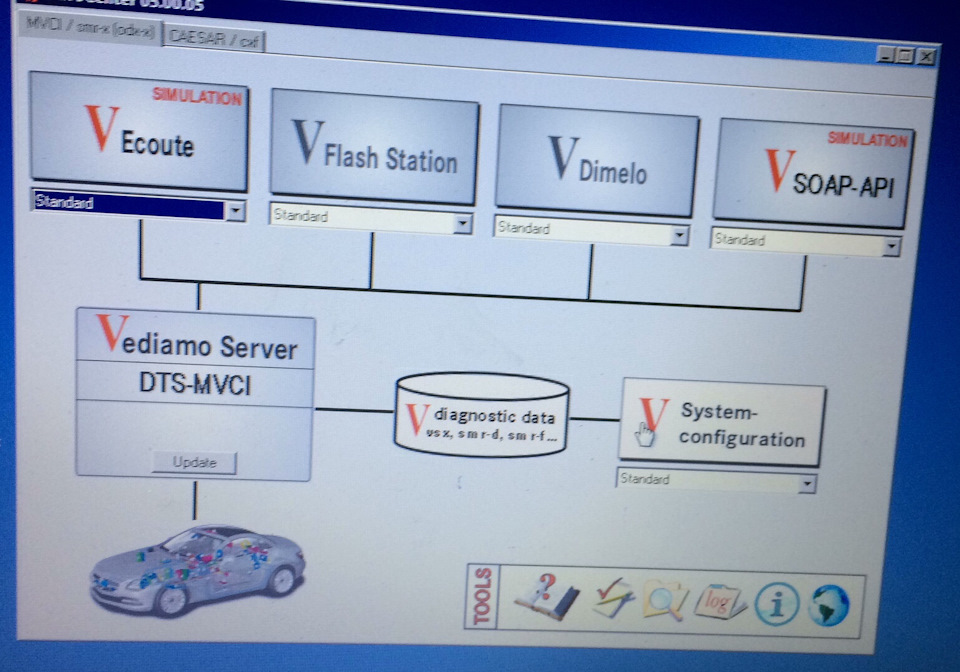Viewport: 960px width, 672px height.
Task: Open the folder magnifier search tool
Action: tap(666, 600)
